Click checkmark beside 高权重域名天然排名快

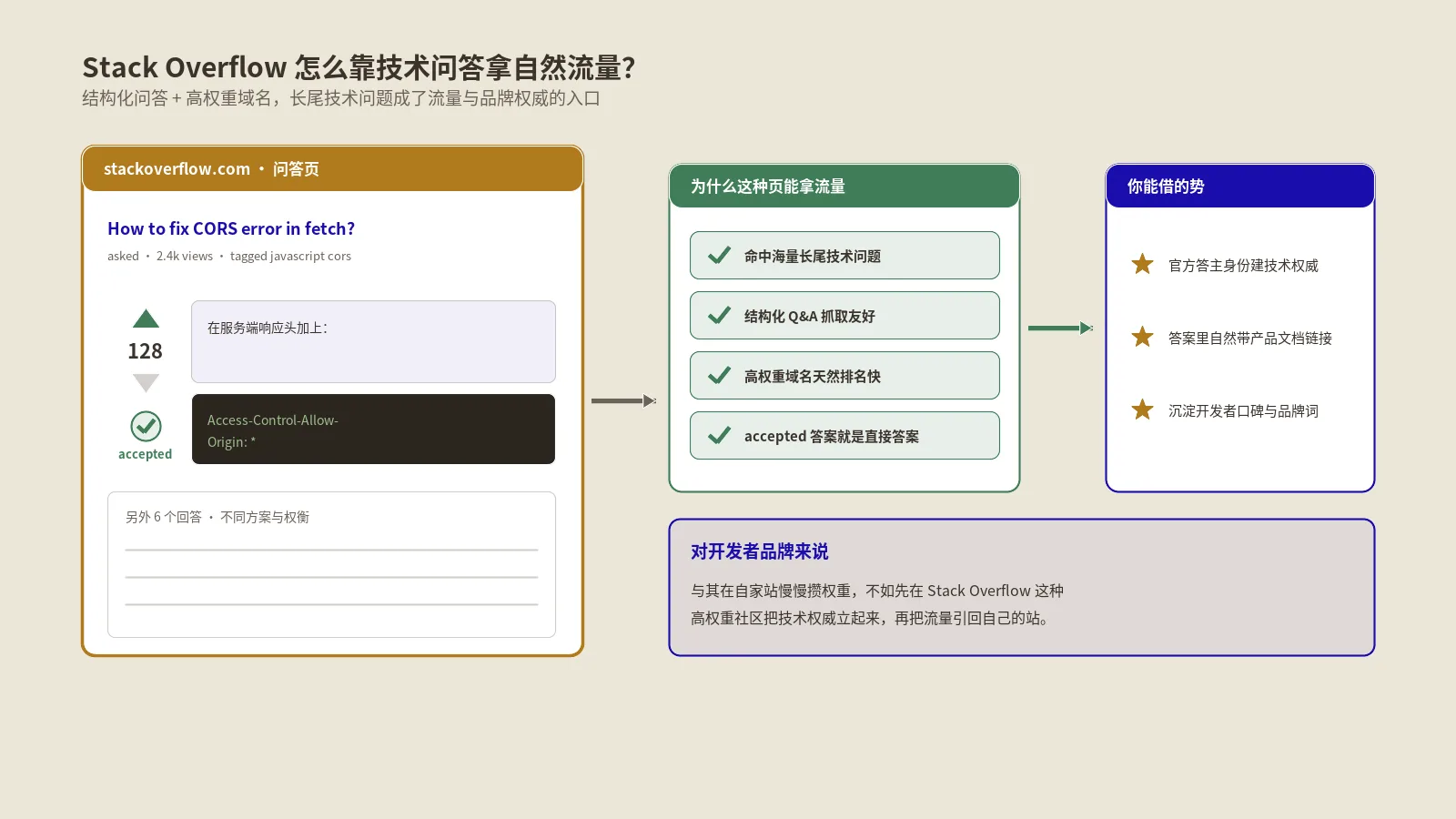(719, 376)
